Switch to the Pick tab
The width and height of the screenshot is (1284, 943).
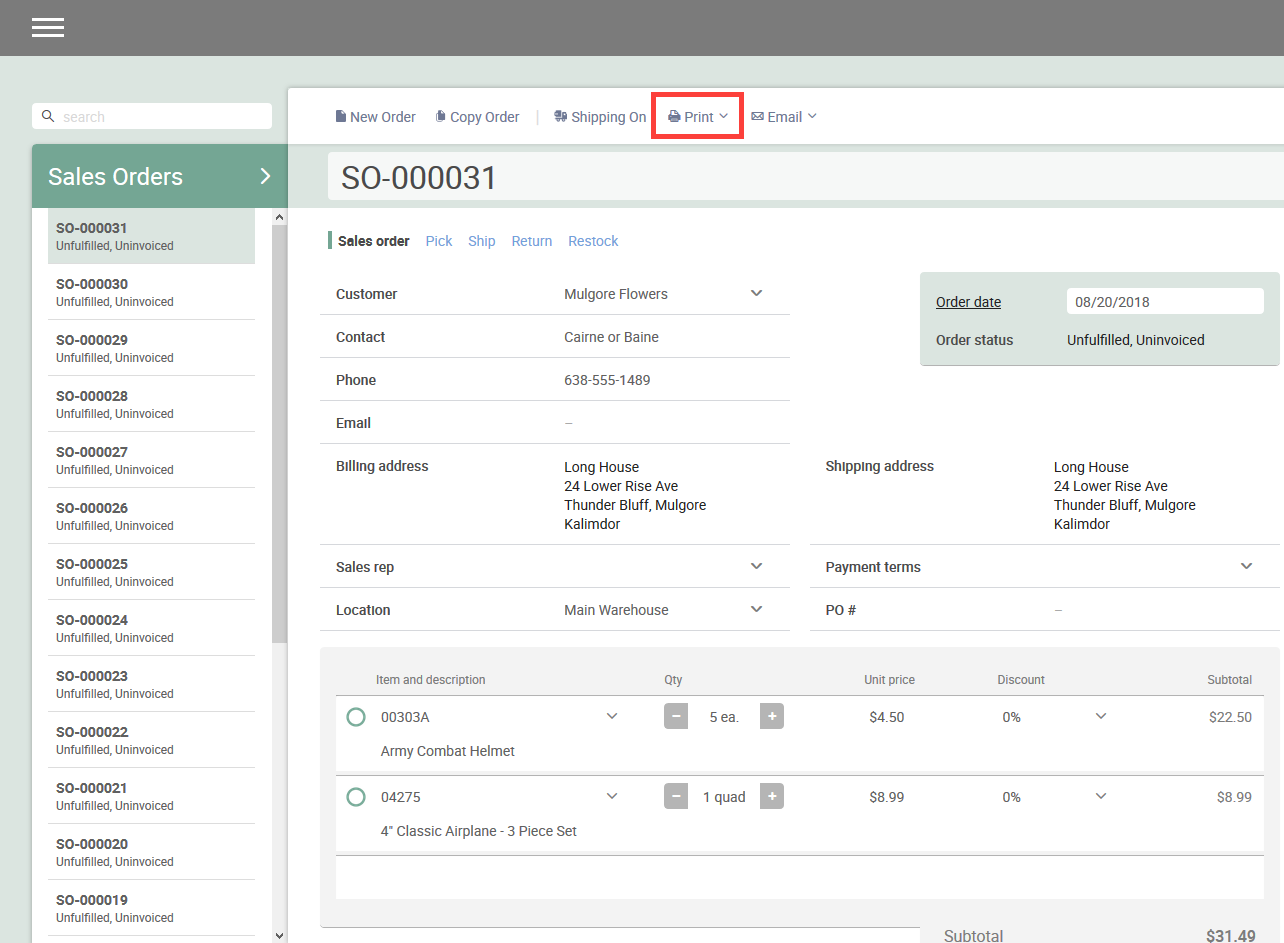click(438, 241)
